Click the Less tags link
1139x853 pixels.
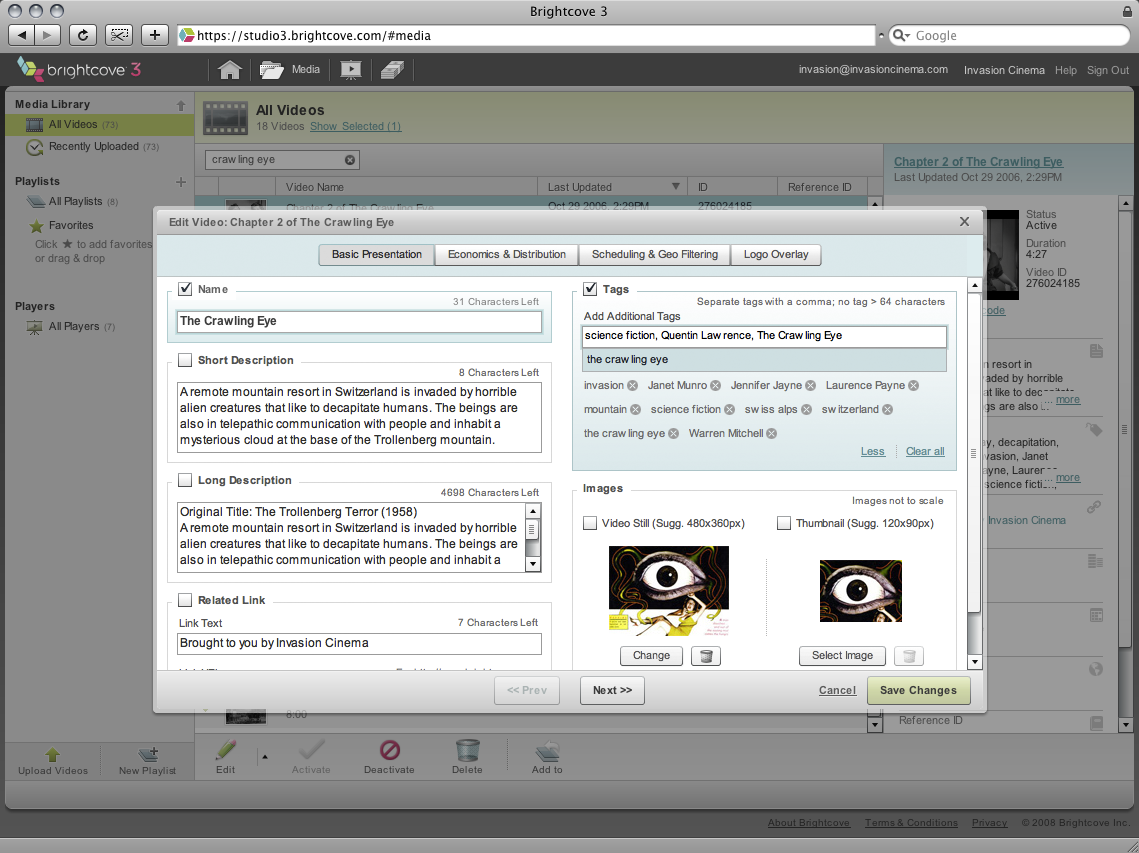(x=872, y=451)
